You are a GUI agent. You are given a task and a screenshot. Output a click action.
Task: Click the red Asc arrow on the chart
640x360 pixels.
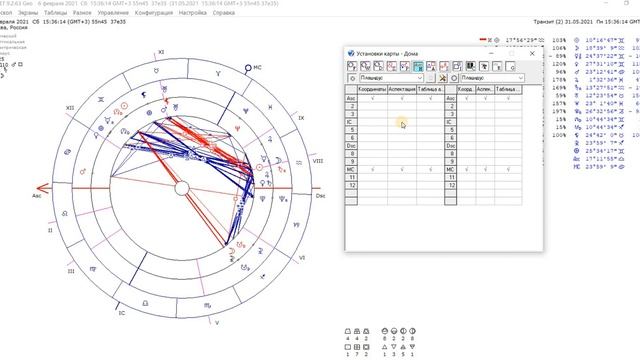tap(43, 188)
